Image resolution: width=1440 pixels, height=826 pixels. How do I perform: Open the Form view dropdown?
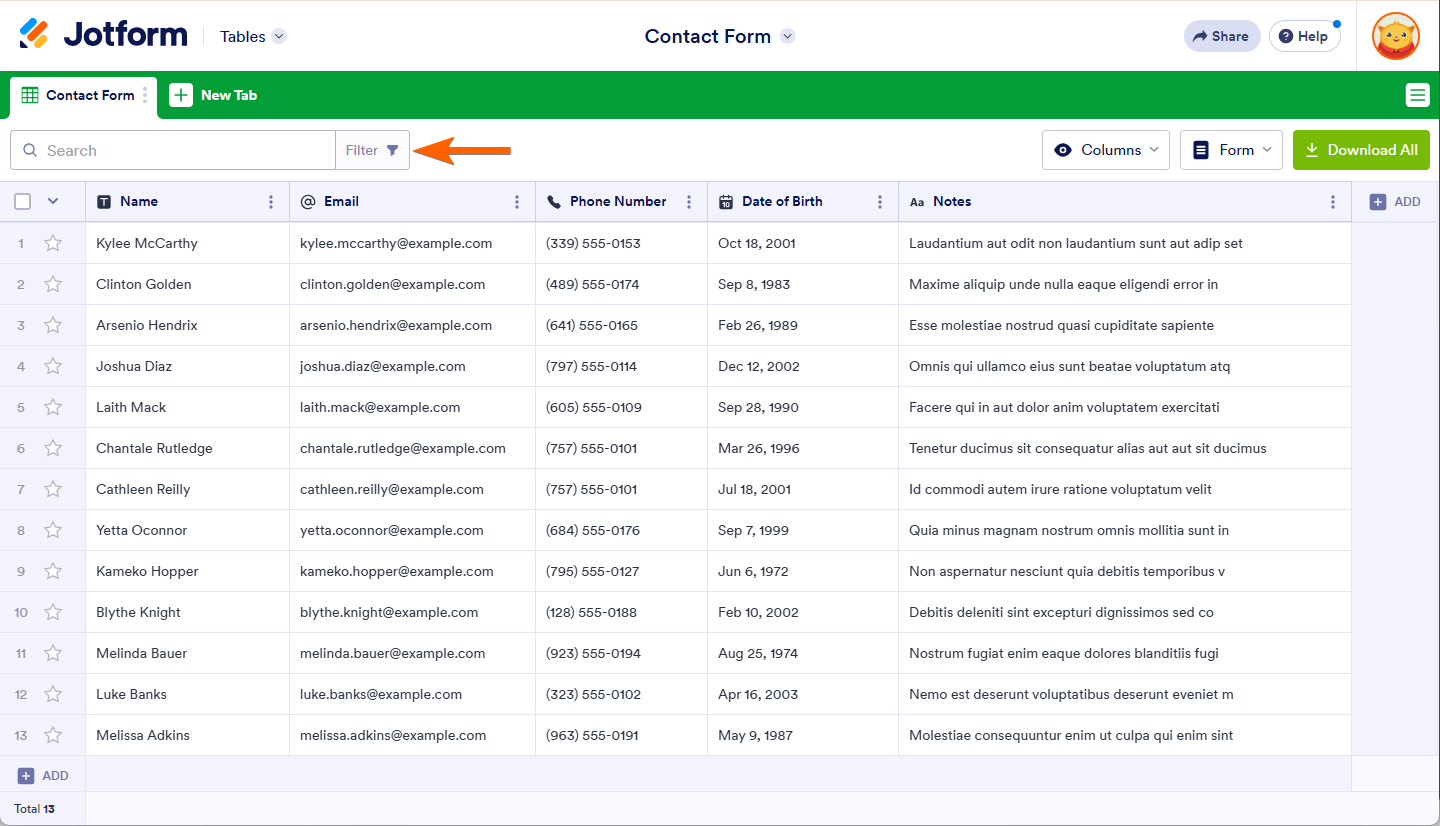click(1231, 150)
